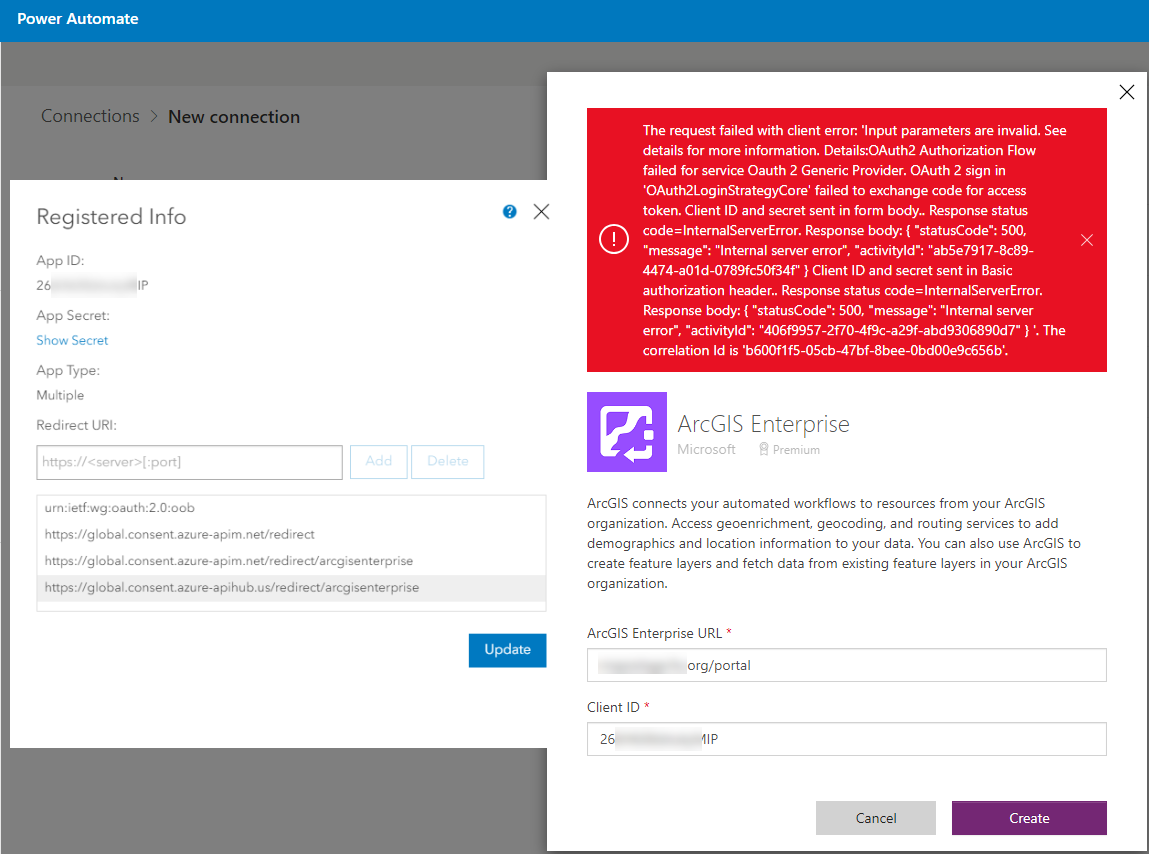This screenshot has width=1149, height=854.
Task: Select the New connection breadcrumb
Action: tap(233, 116)
